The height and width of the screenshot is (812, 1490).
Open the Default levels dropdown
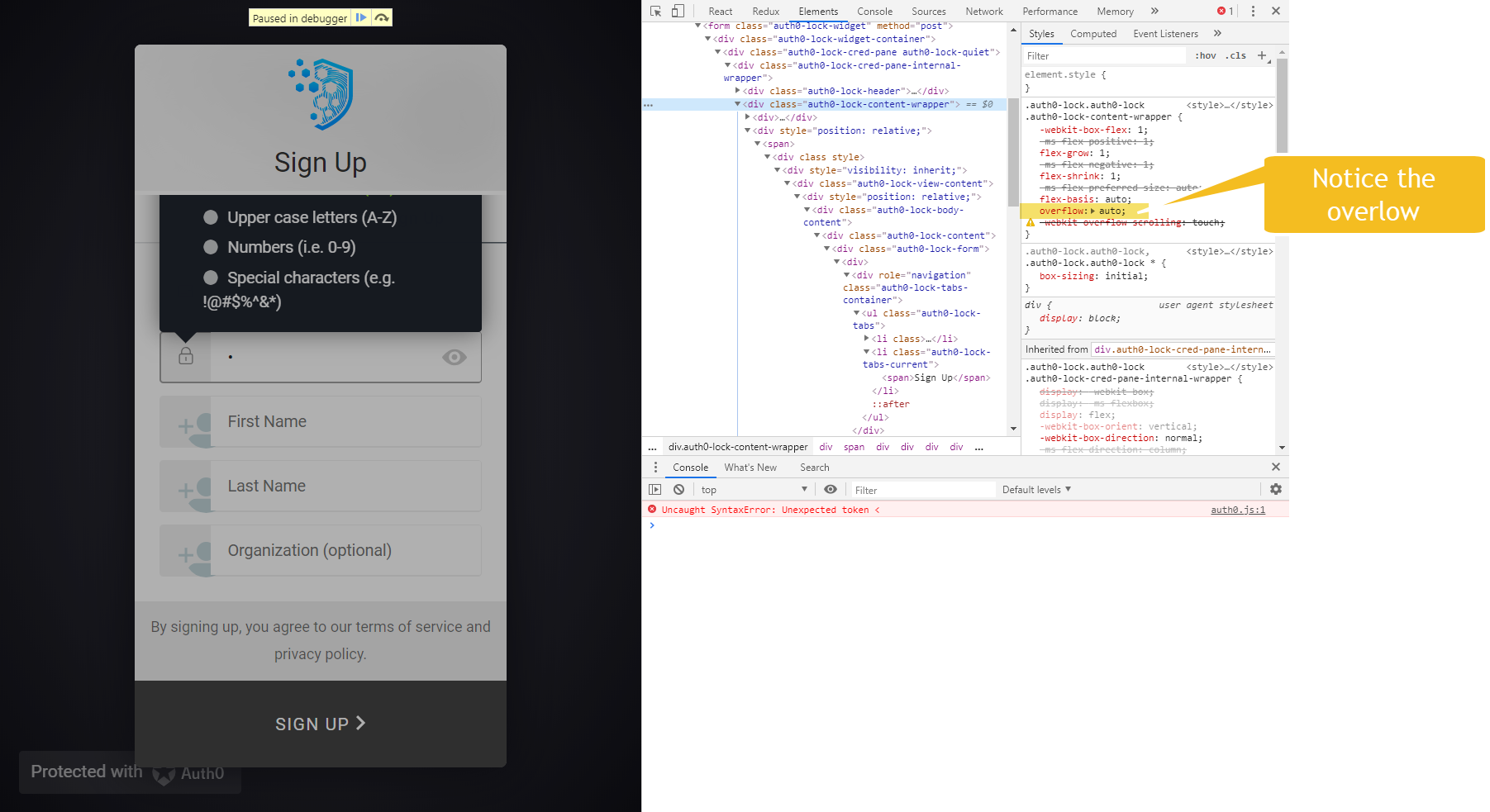click(1036, 489)
